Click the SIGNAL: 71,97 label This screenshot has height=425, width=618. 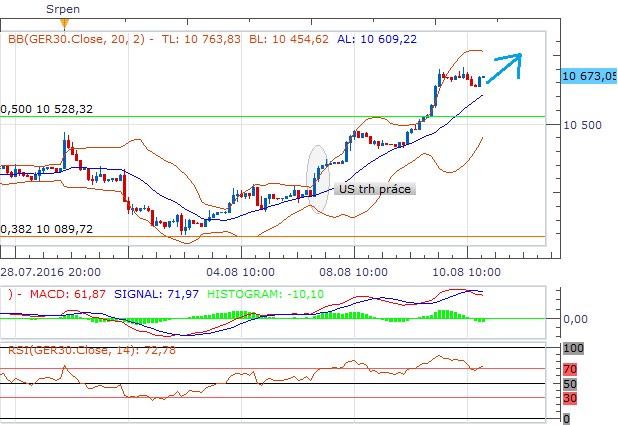(145, 294)
